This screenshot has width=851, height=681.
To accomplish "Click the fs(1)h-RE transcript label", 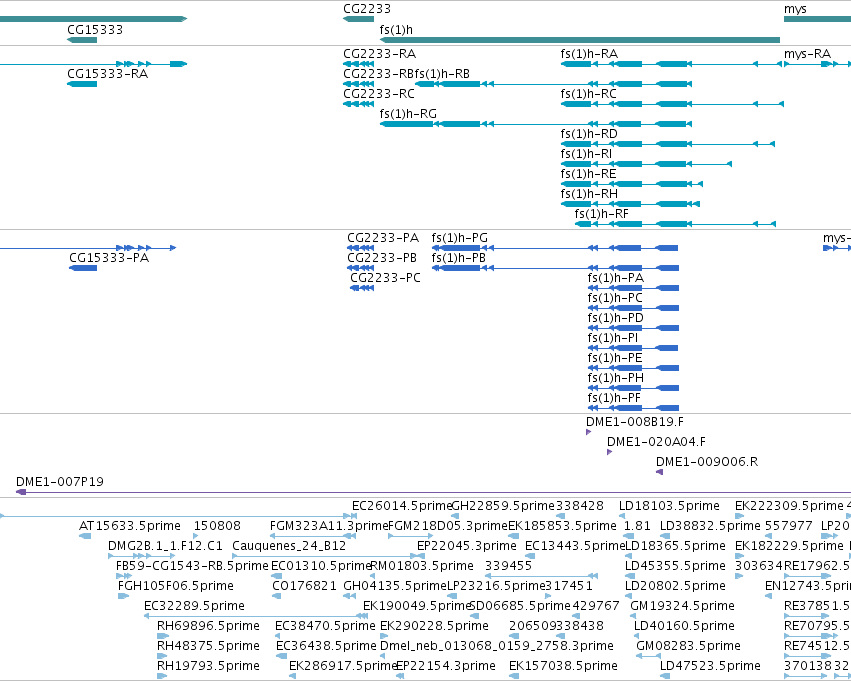I will [x=588, y=174].
